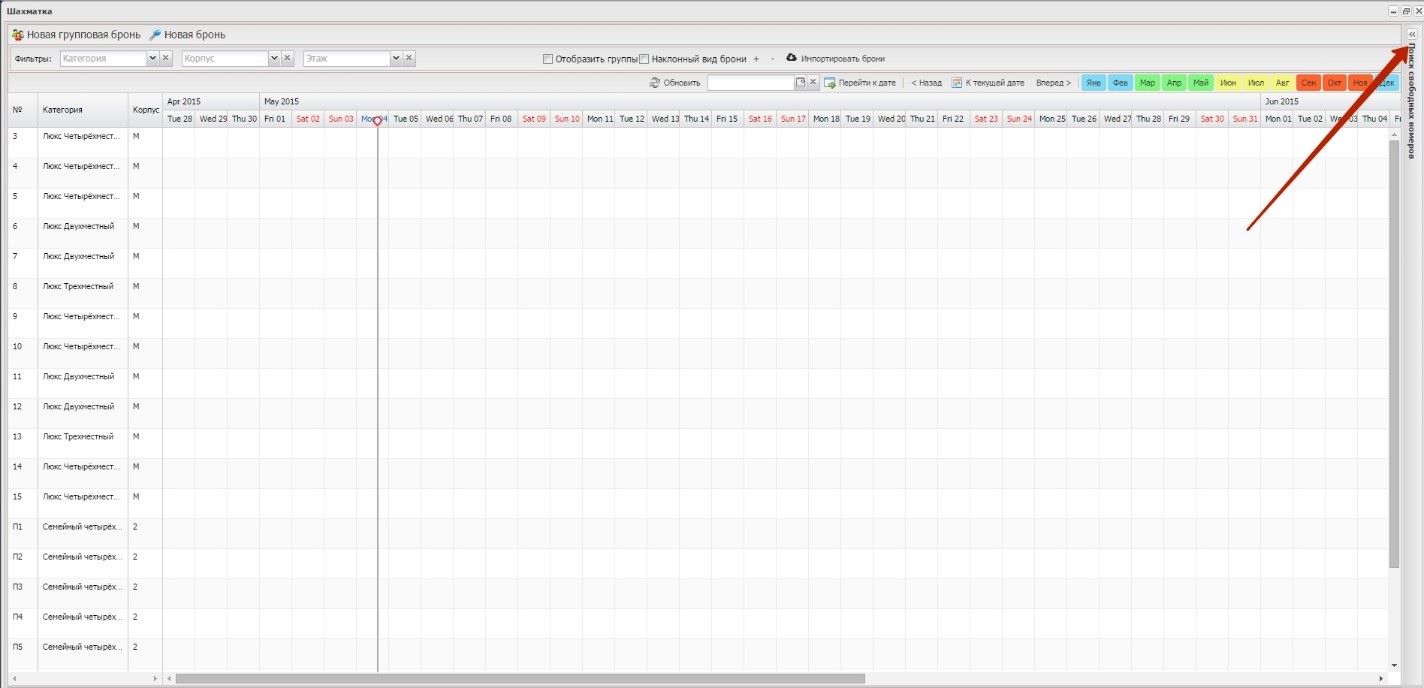Open the Корпус filter dropdown
Viewport: 1424px width, 688px height.
click(274, 59)
